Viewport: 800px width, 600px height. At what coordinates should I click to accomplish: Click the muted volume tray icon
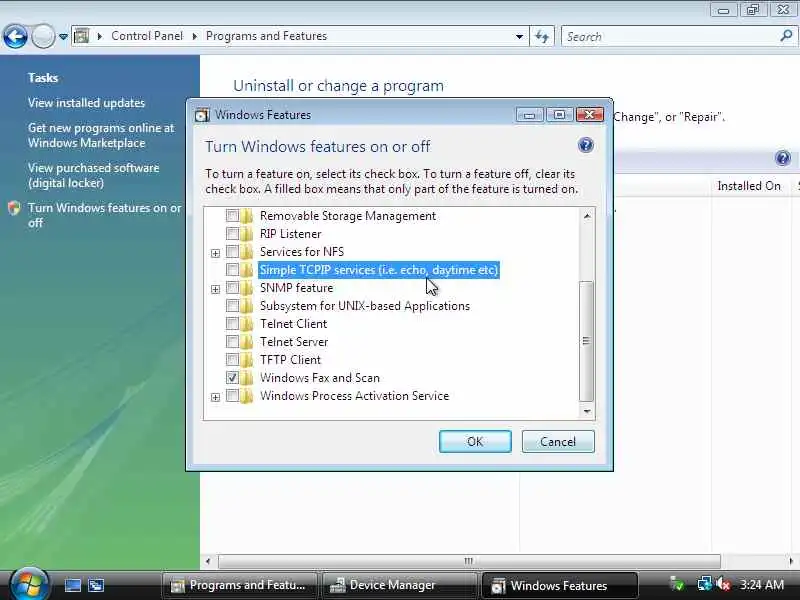[x=723, y=584]
